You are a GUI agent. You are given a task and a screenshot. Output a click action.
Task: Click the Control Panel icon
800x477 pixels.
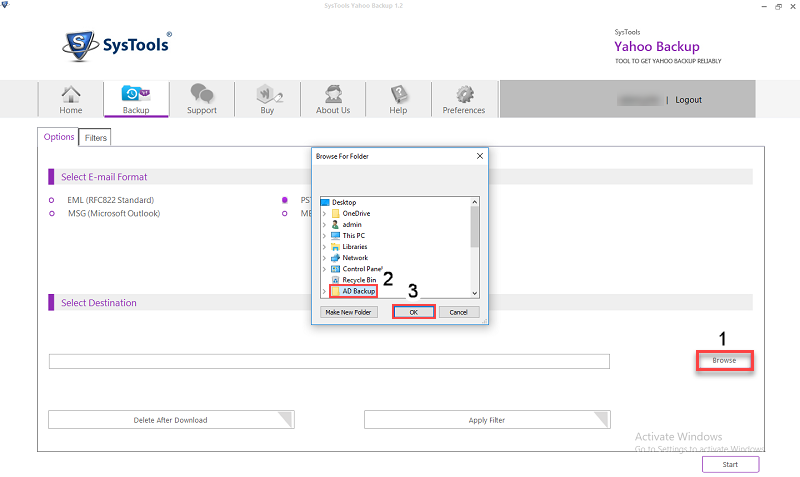(x=335, y=269)
